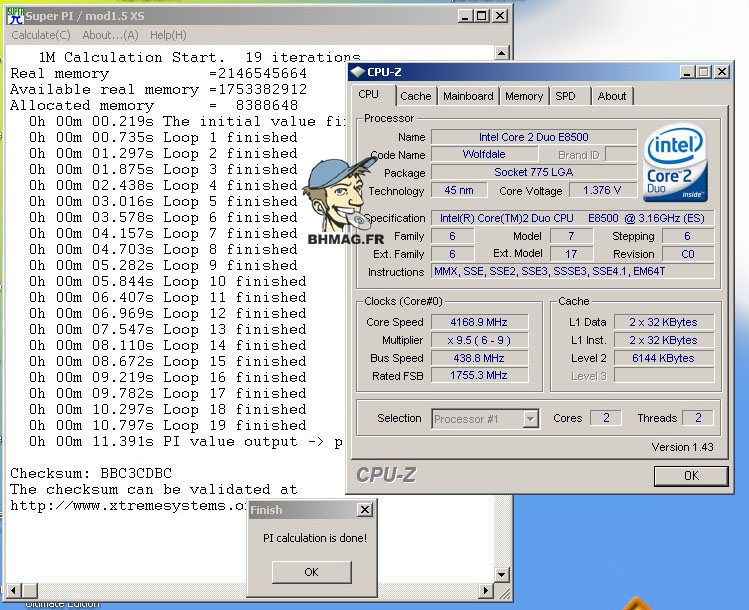
Task: Click the Package value 'Socket 775 LGA'
Action: point(534,172)
